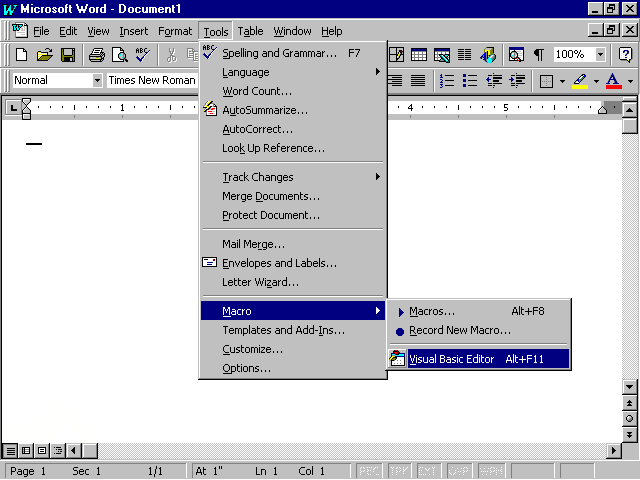Viewport: 640px width, 480px height.
Task: Open the highlight color dropdown arrow
Action: click(x=596, y=81)
